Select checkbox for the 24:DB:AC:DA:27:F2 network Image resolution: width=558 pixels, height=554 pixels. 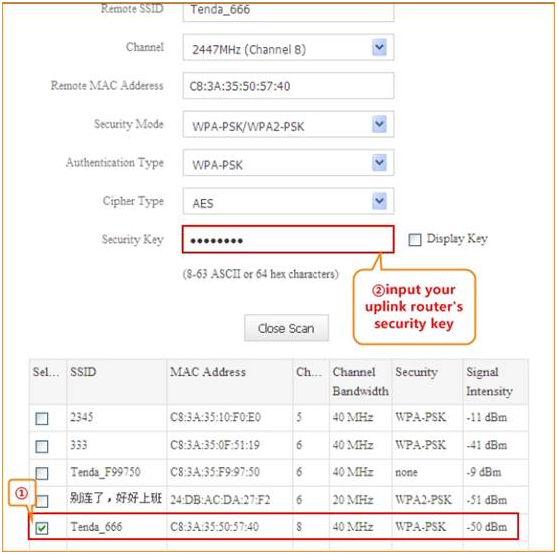pyautogui.click(x=42, y=501)
